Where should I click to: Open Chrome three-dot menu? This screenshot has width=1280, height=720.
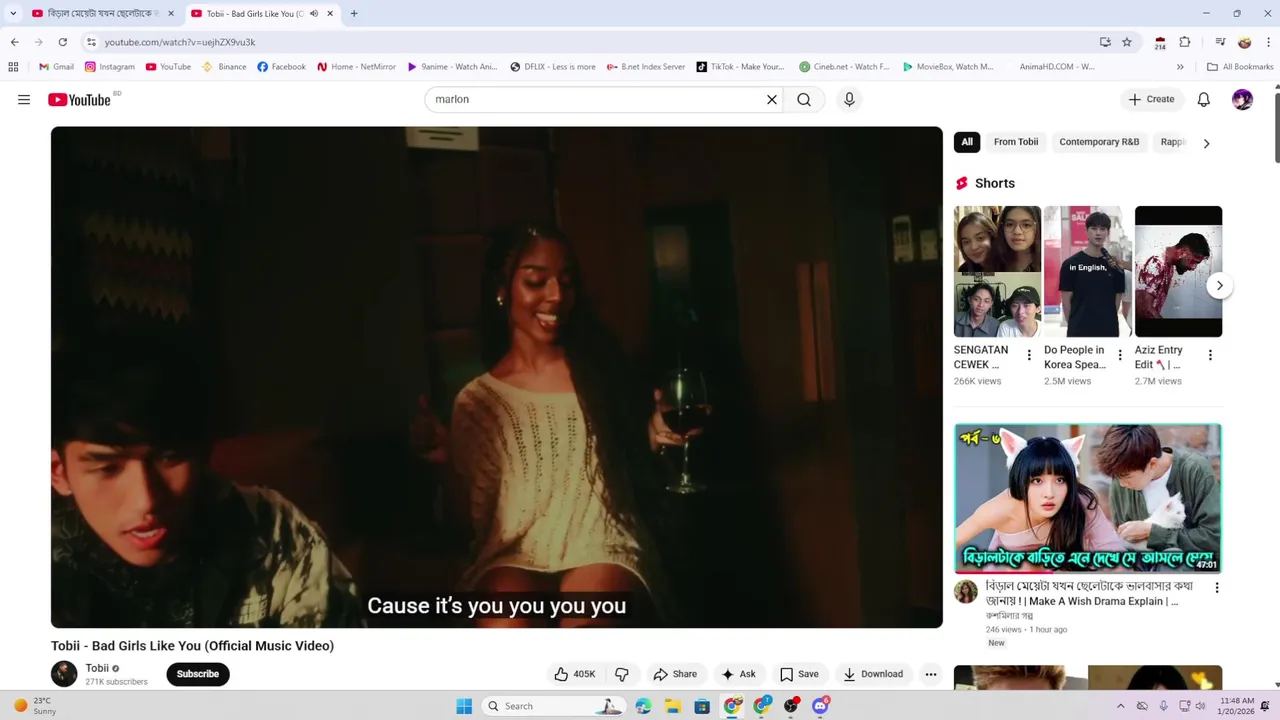tap(1267, 42)
